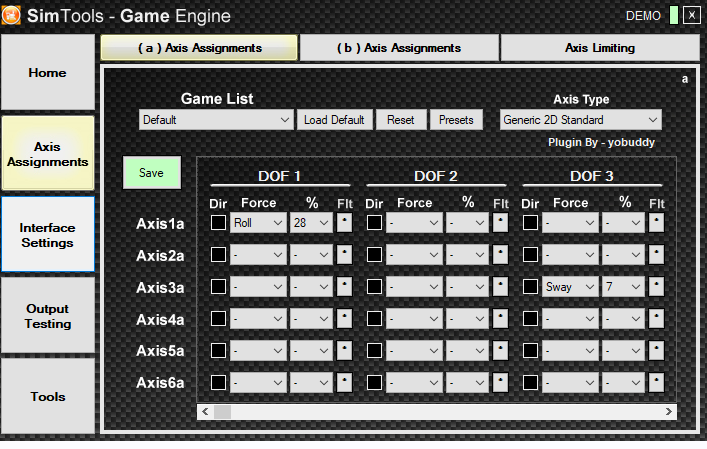The image size is (707, 449).
Task: Click the green Save button
Action: (x=152, y=173)
